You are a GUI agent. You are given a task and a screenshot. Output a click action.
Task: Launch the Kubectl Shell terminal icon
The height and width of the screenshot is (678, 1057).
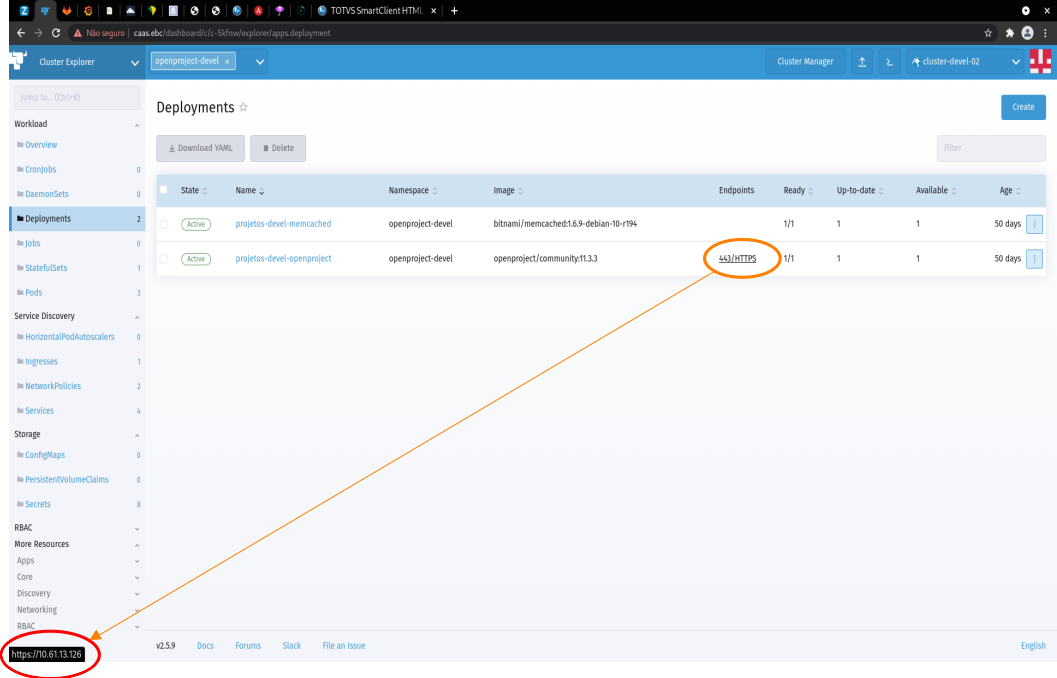pos(889,61)
